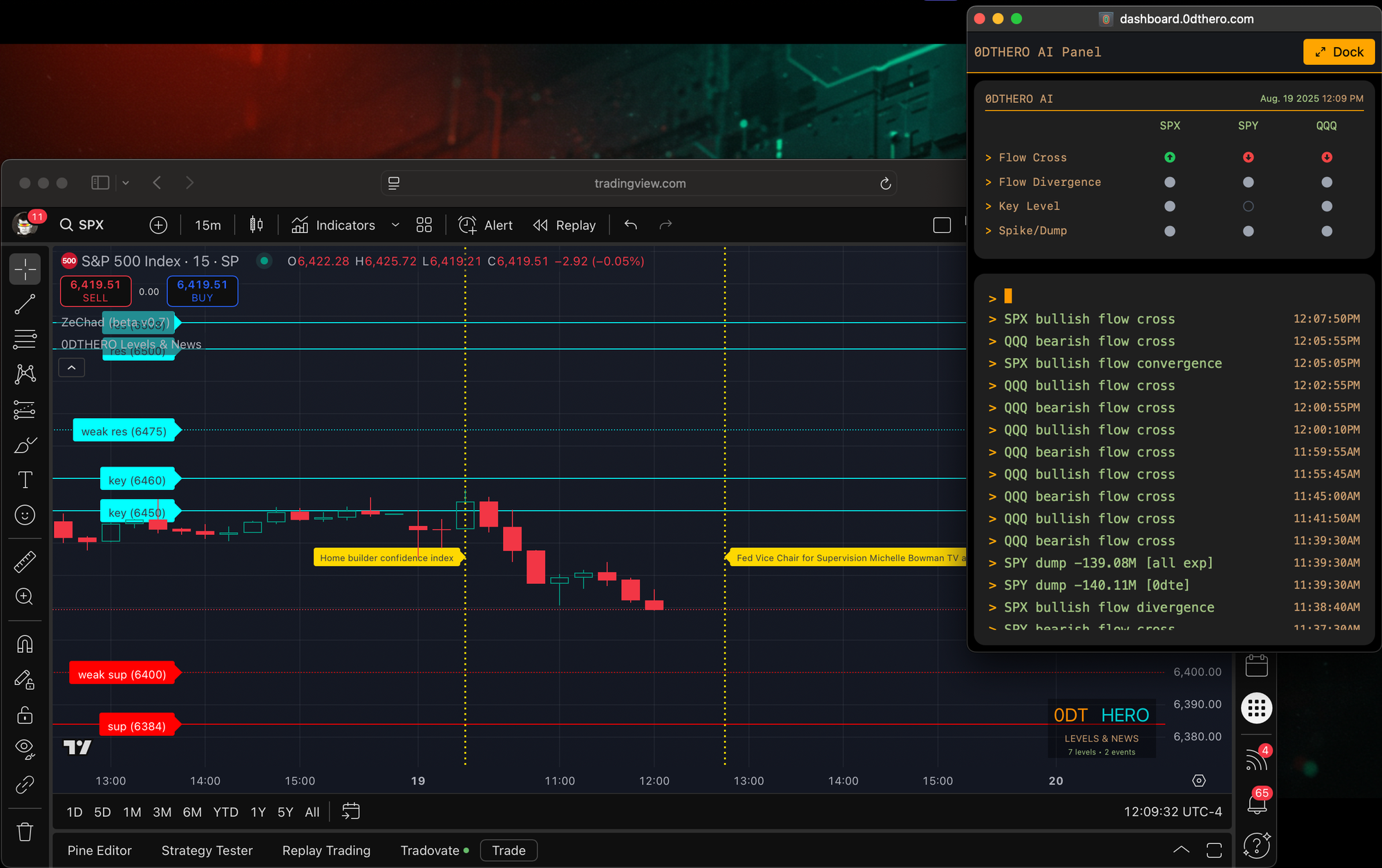The width and height of the screenshot is (1382, 868).
Task: Toggle hide all drawings eye icon
Action: (x=25, y=748)
